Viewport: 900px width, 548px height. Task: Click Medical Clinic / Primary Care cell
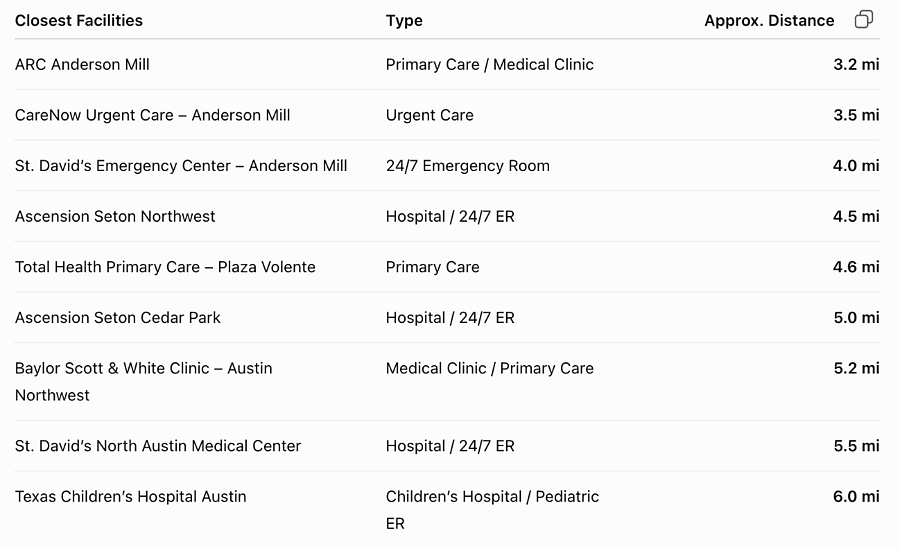pos(490,368)
